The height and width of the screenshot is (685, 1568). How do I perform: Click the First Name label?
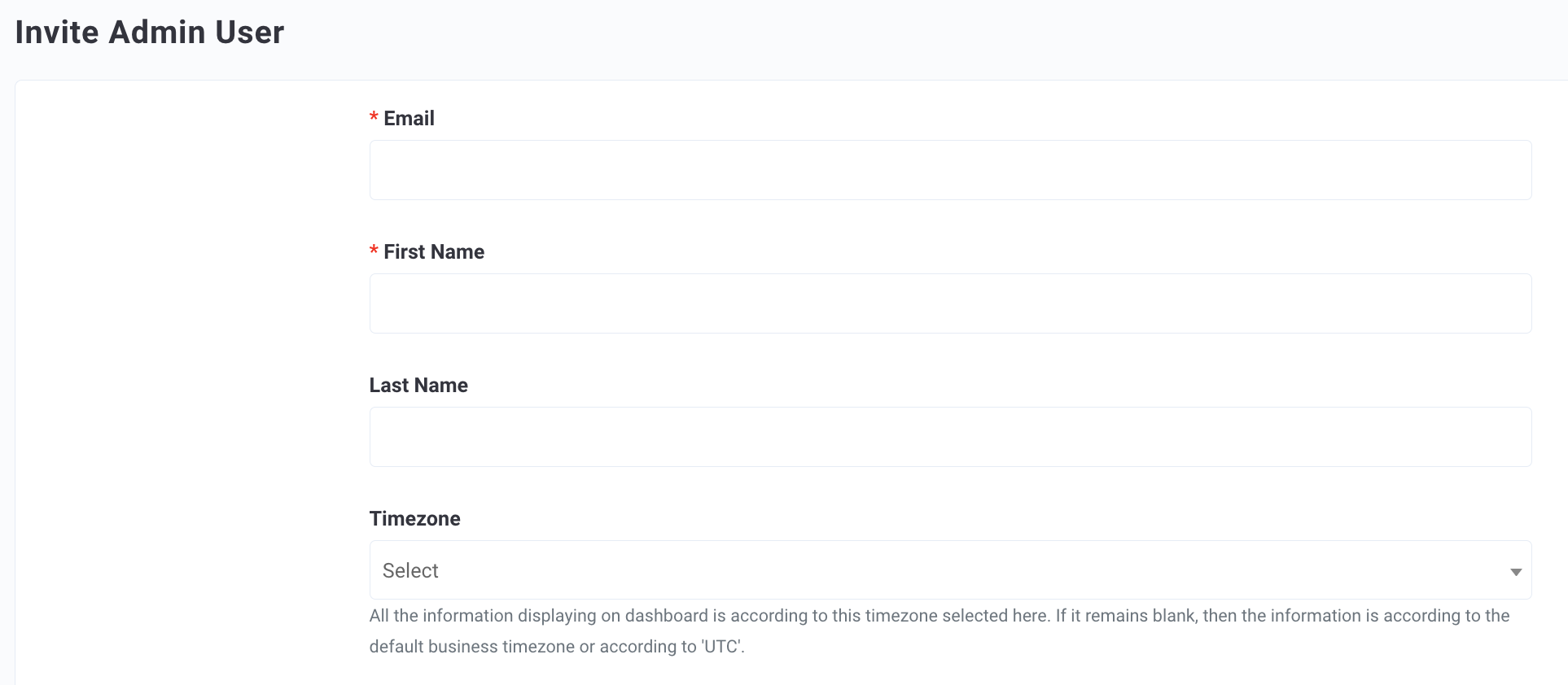[x=434, y=252]
